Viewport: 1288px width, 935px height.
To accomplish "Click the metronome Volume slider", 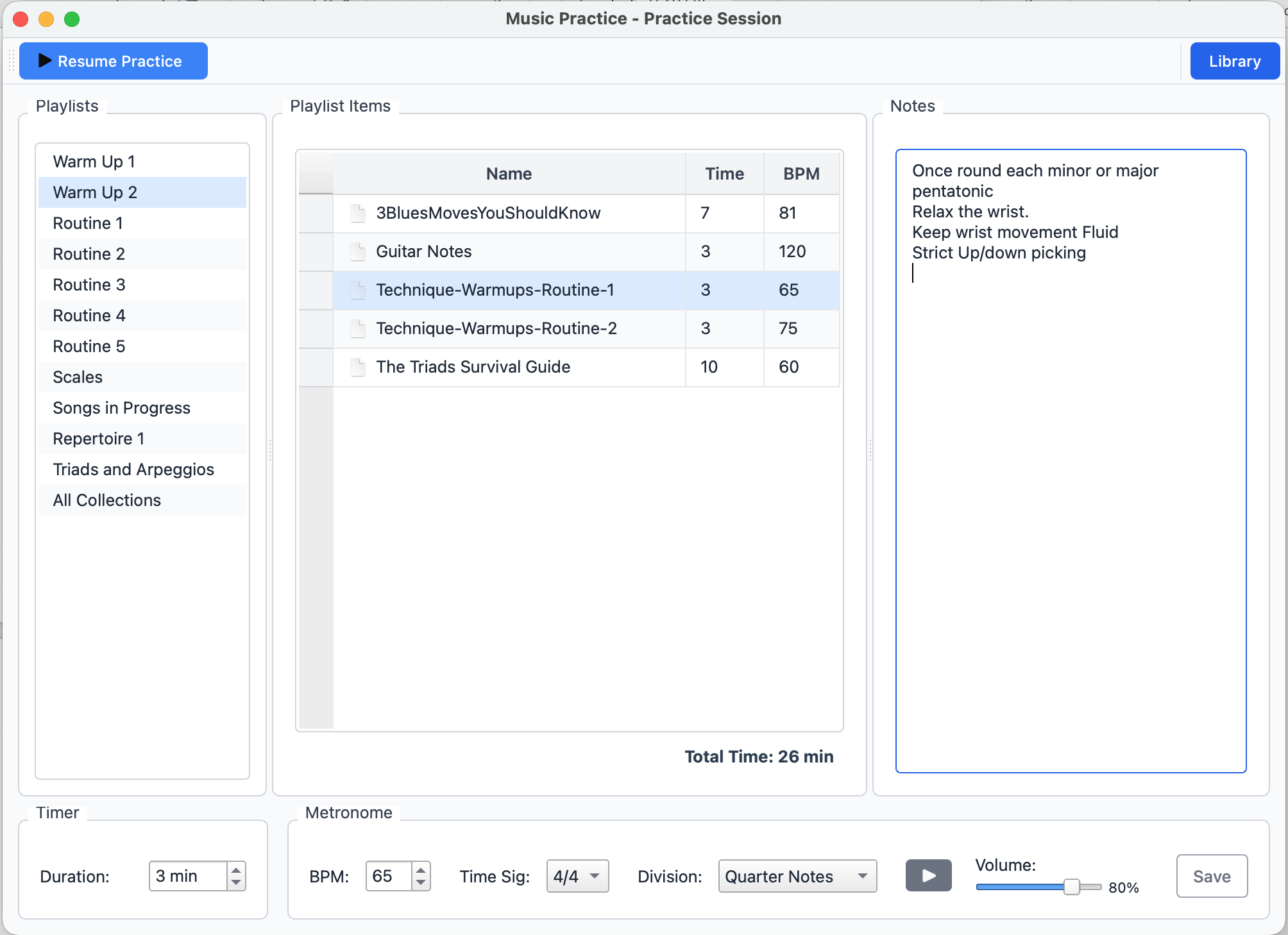I will click(x=1038, y=888).
